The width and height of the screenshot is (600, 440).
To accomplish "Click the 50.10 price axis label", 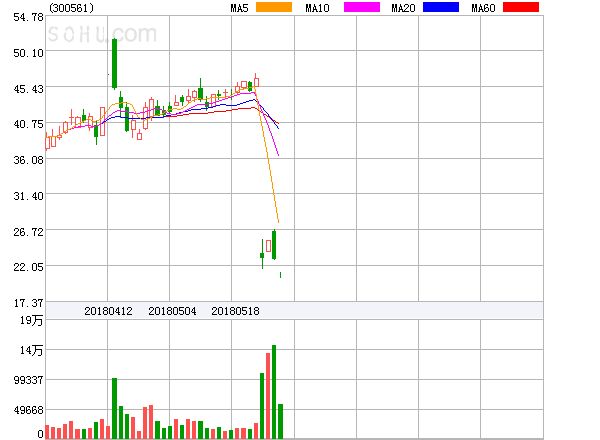I will 28,53.
